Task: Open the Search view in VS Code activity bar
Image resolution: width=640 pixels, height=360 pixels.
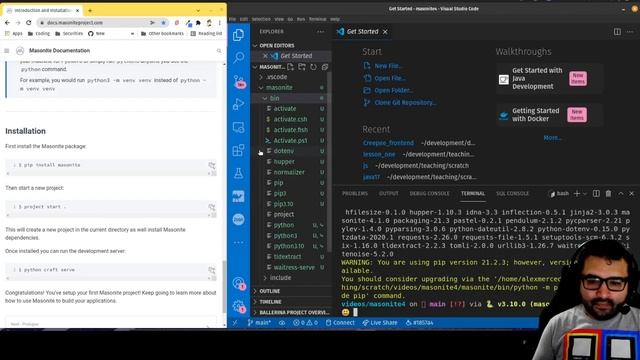Action: coord(238,58)
